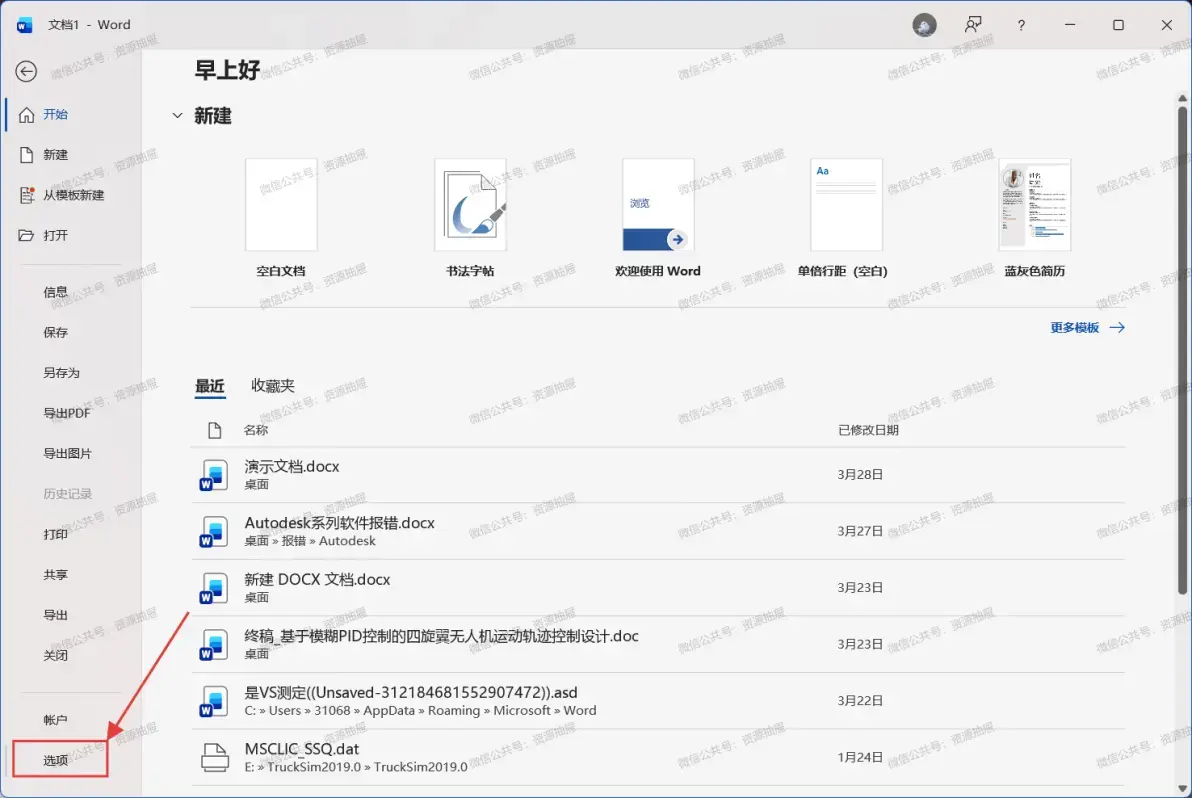
Task: Click the scrollbar down arrow
Action: 1182,788
